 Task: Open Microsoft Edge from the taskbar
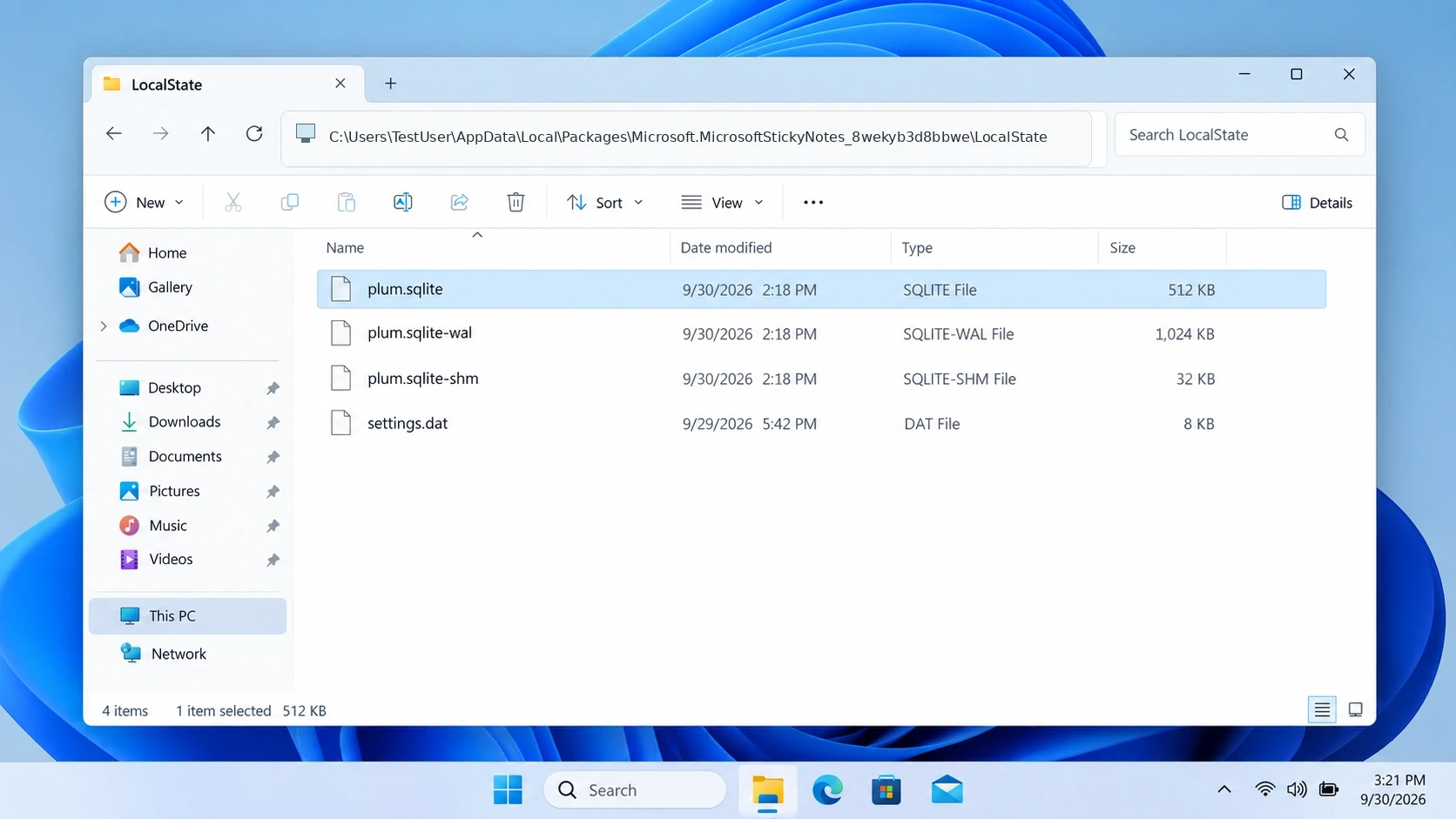pos(827,790)
